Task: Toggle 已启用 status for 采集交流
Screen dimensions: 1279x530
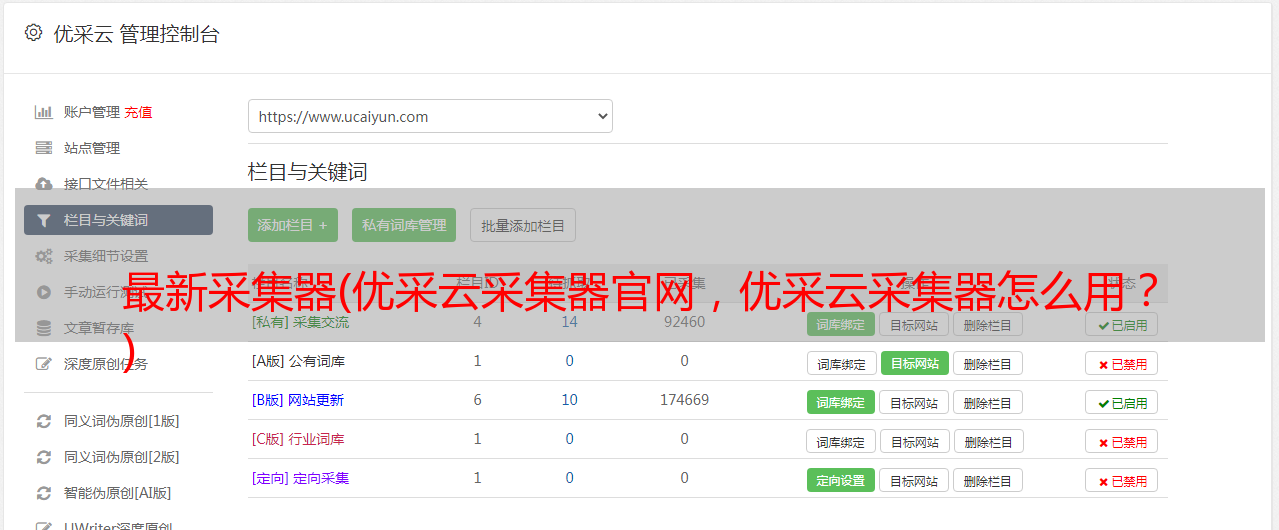Action: (1122, 325)
